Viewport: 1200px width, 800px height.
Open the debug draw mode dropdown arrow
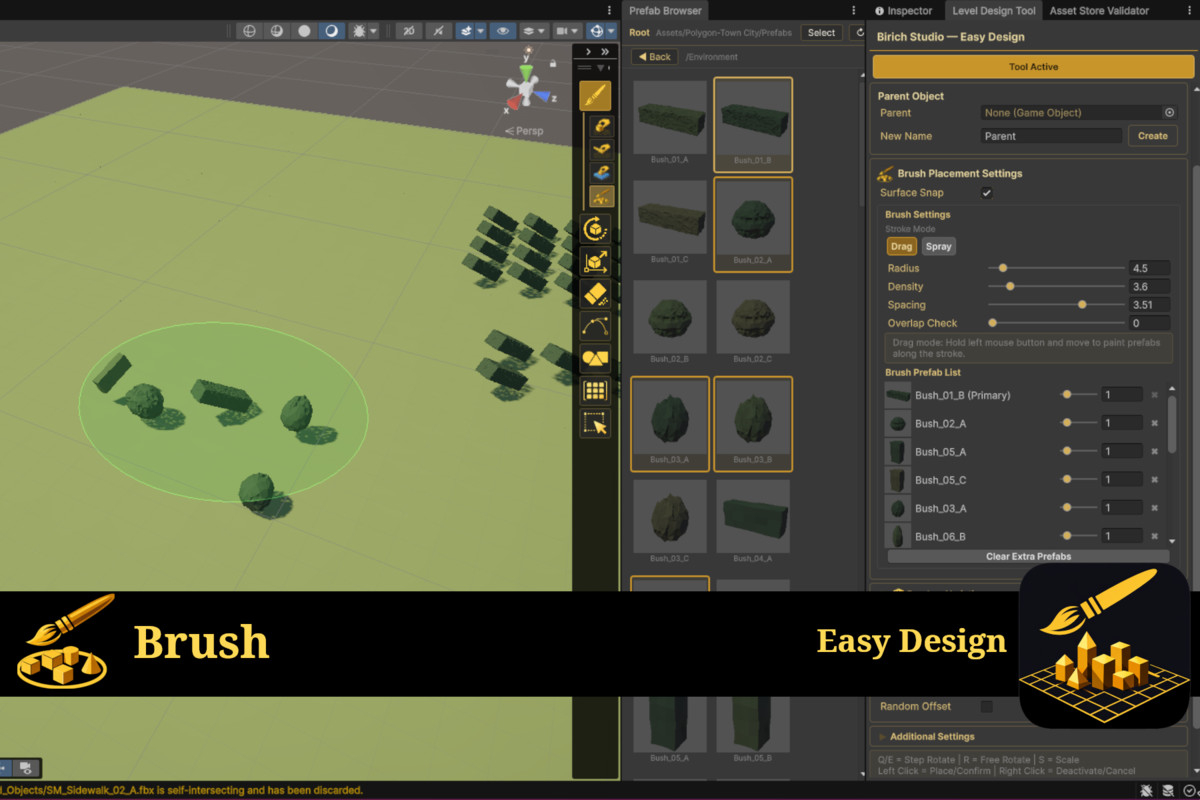pos(374,31)
